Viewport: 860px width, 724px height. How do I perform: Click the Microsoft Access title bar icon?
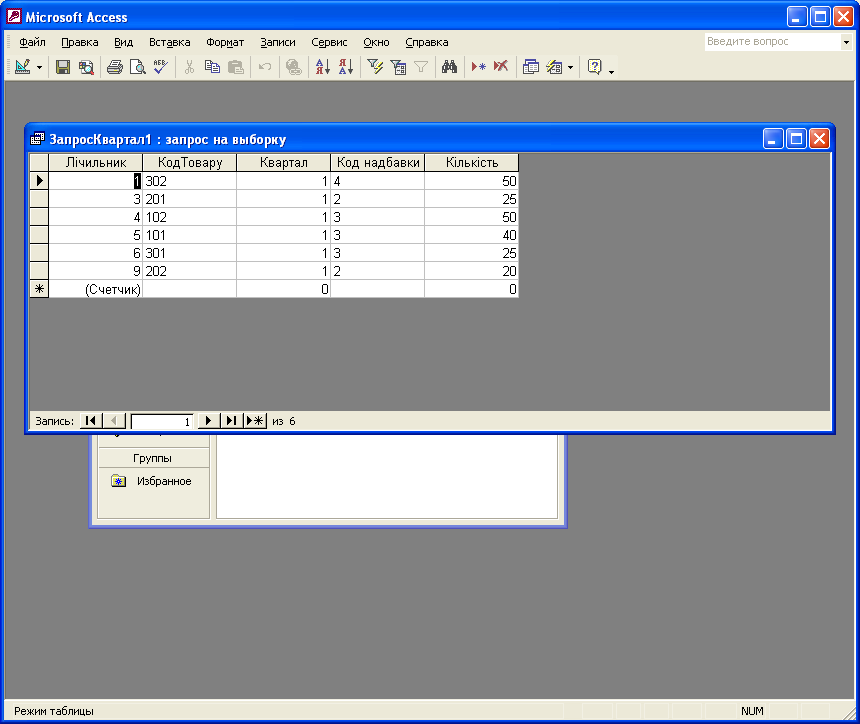pyautogui.click(x=14, y=17)
